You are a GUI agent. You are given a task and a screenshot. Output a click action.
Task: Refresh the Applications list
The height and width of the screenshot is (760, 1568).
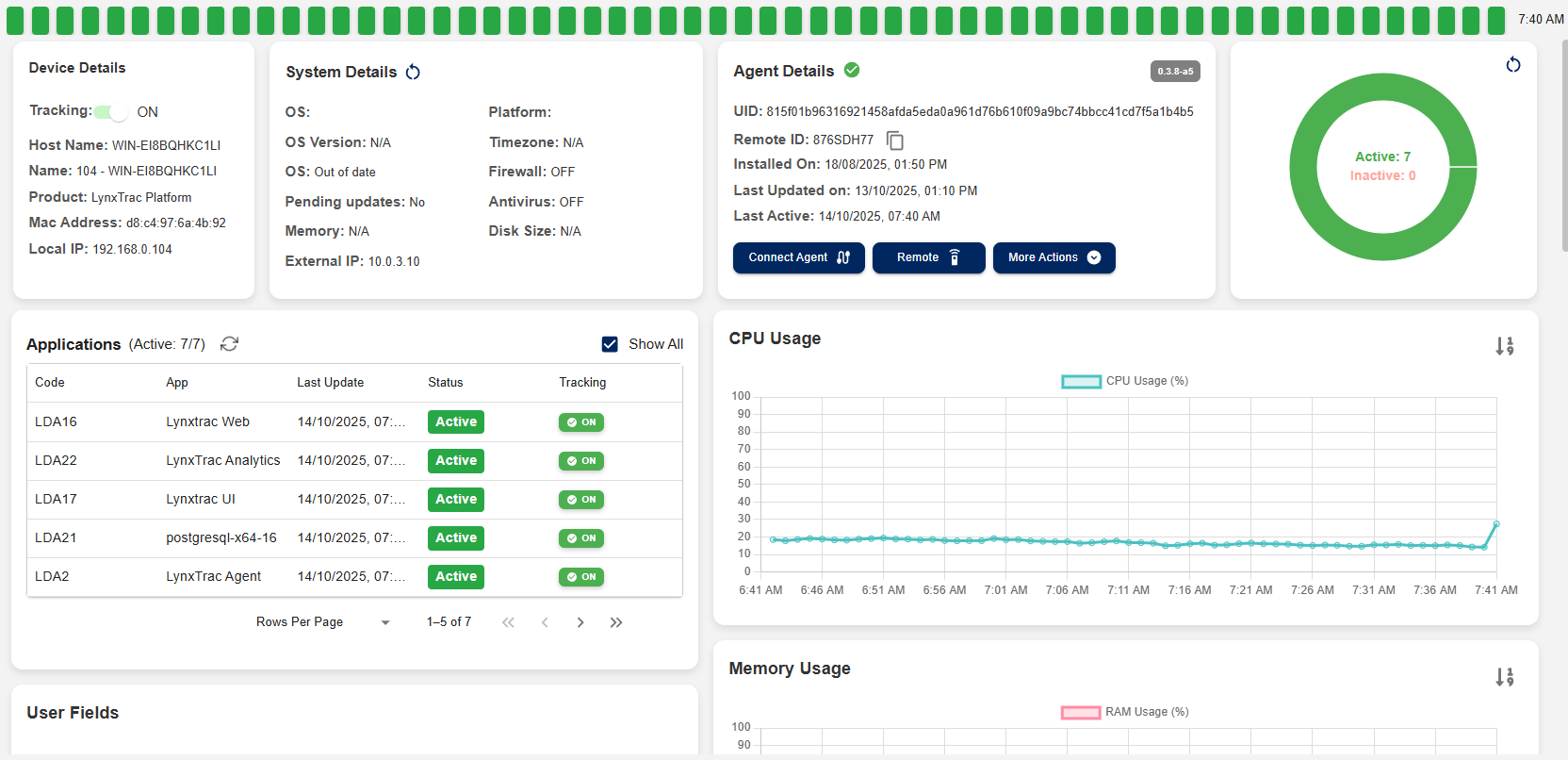[229, 344]
